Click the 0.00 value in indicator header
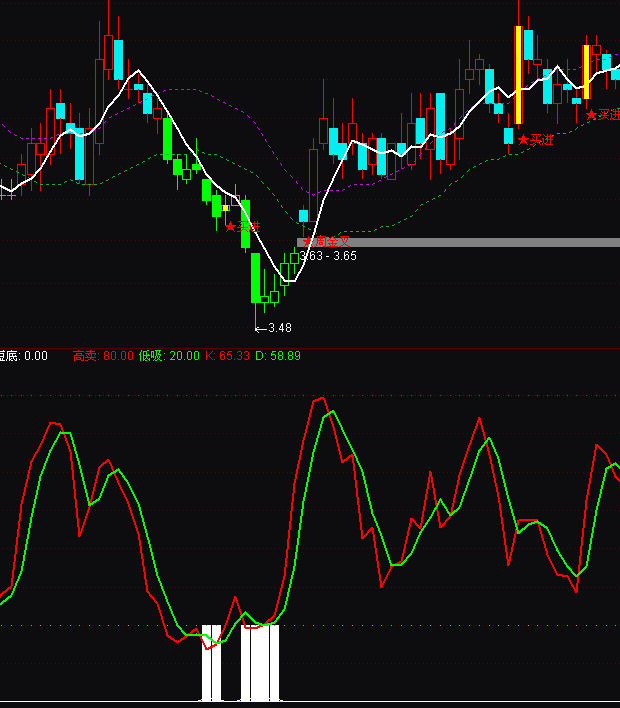The image size is (620, 708). [x=36, y=355]
